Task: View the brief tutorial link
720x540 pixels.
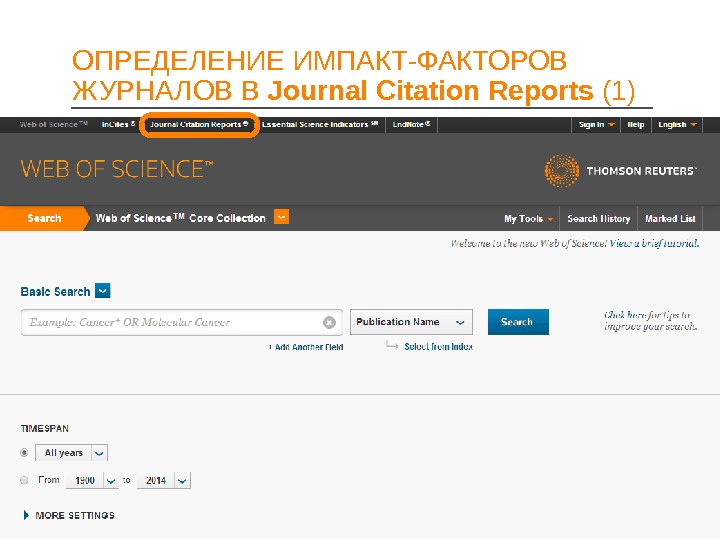Action: pyautogui.click(x=654, y=243)
